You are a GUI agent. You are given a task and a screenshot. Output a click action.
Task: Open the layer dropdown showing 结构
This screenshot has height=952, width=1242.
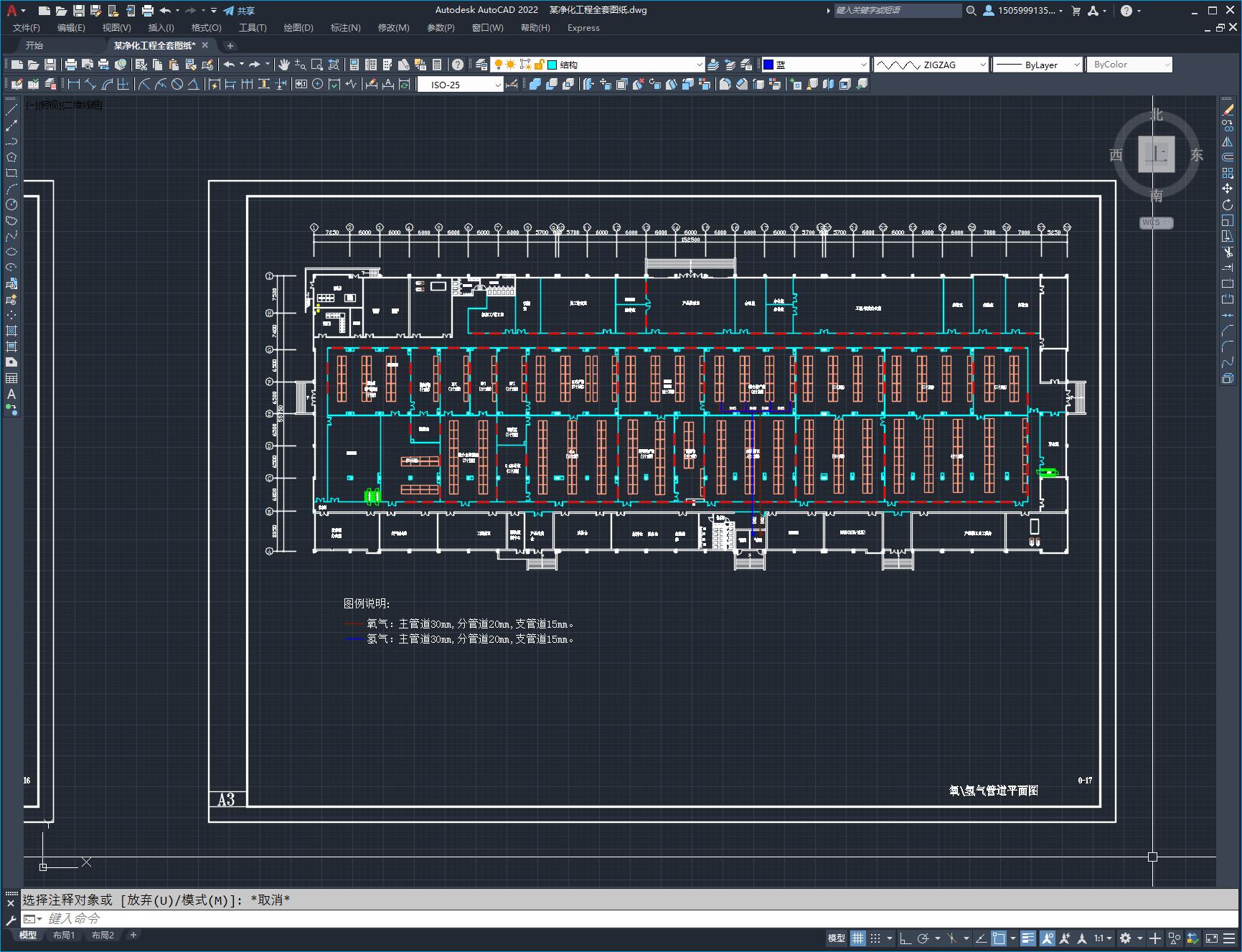(x=625, y=65)
